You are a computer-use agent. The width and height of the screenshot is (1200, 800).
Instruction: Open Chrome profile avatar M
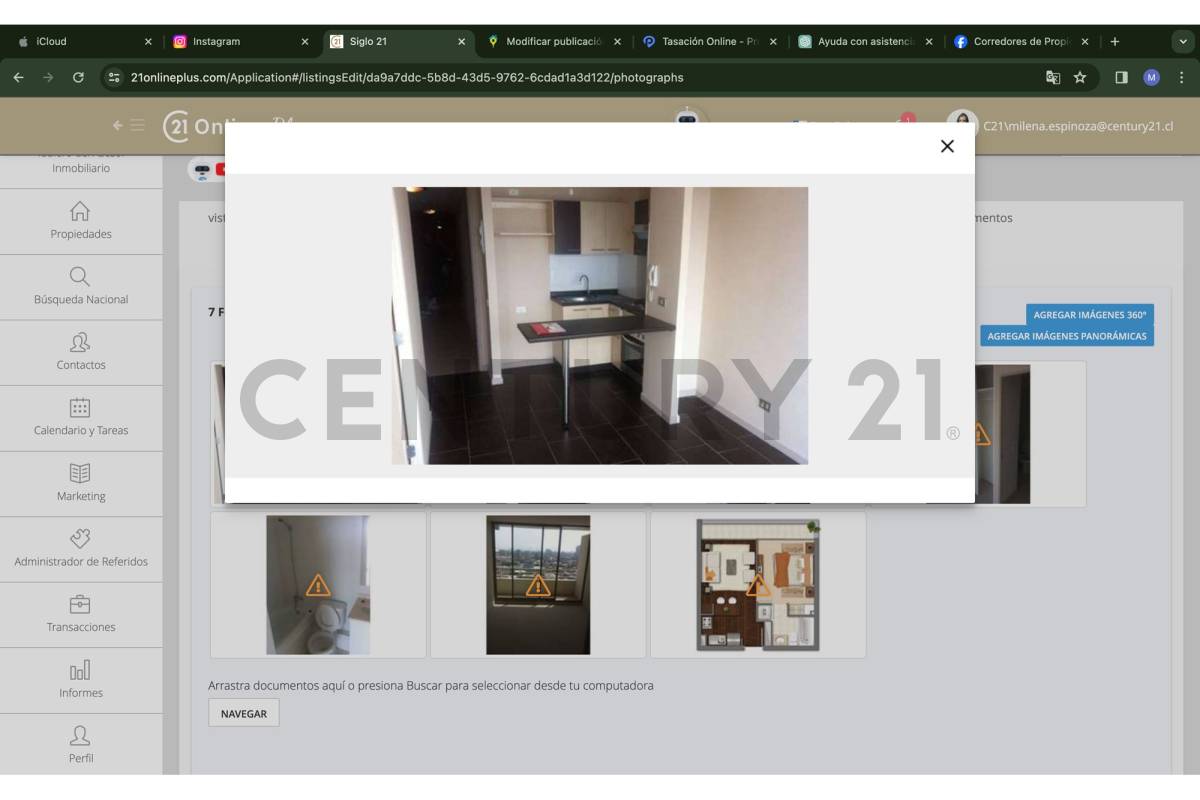coord(1151,77)
